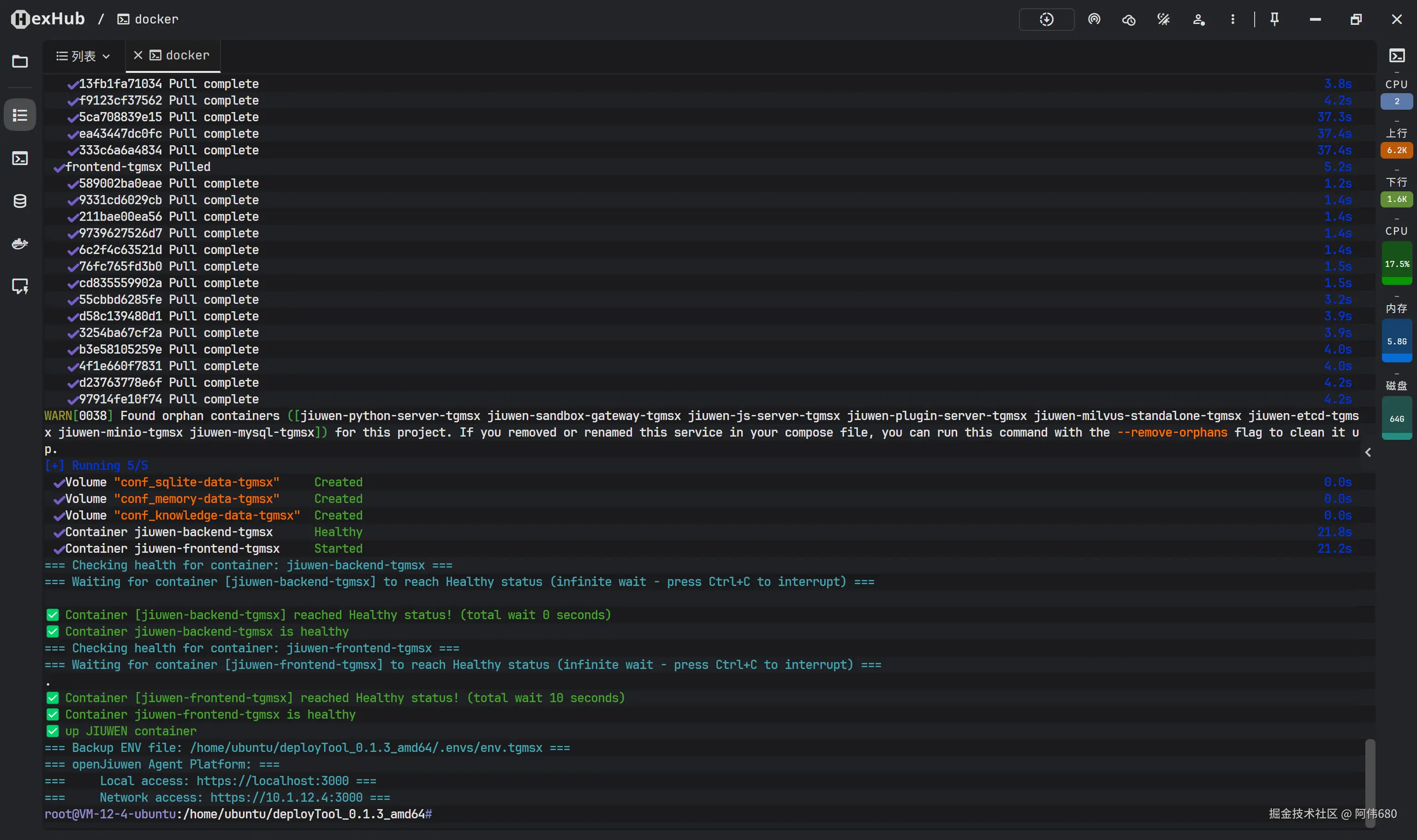Click the CPU 17.5% usage bar
Image resolution: width=1417 pixels, height=840 pixels.
point(1397,264)
